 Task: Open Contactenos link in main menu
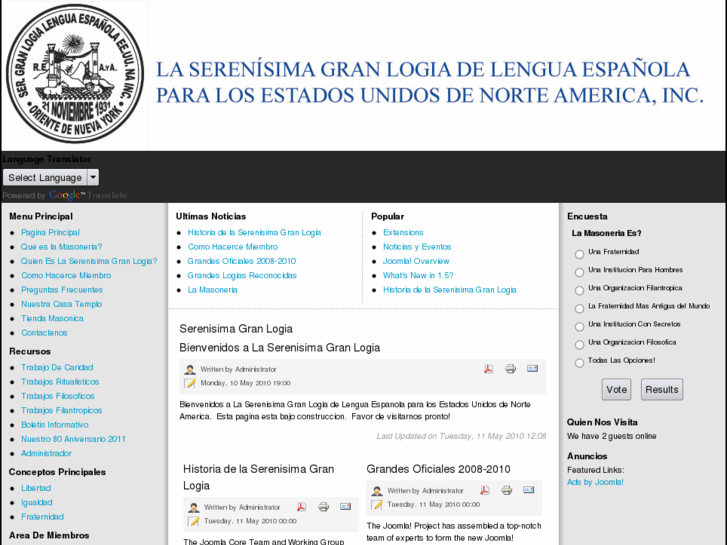[x=44, y=333]
